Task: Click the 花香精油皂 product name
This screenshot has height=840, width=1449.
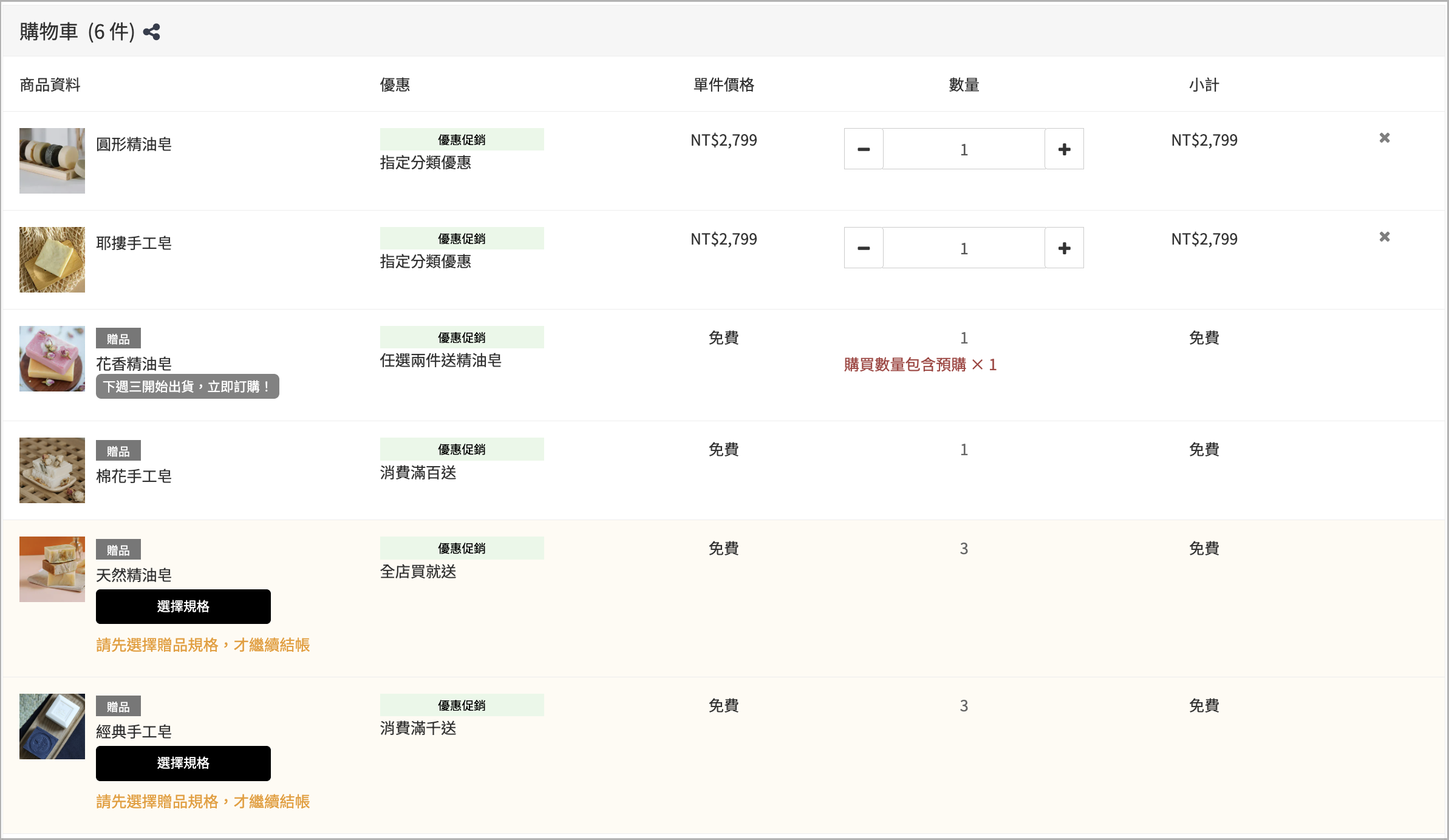Action: [x=134, y=364]
